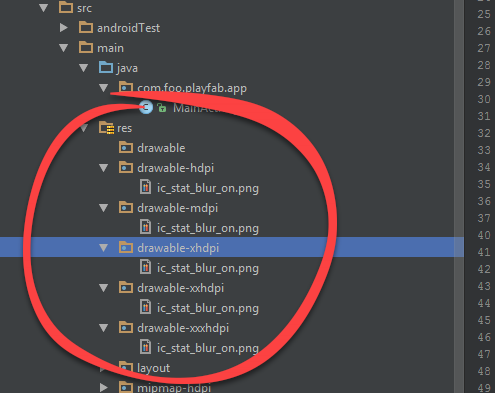Click the MainActivity class icon
The width and height of the screenshot is (495, 393).
[x=146, y=107]
